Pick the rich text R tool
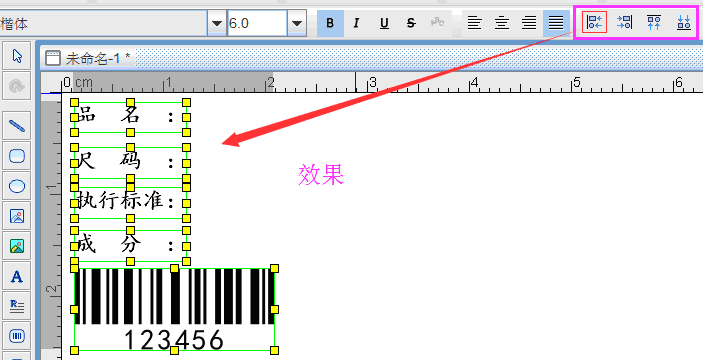The width and height of the screenshot is (703, 360). point(17,306)
